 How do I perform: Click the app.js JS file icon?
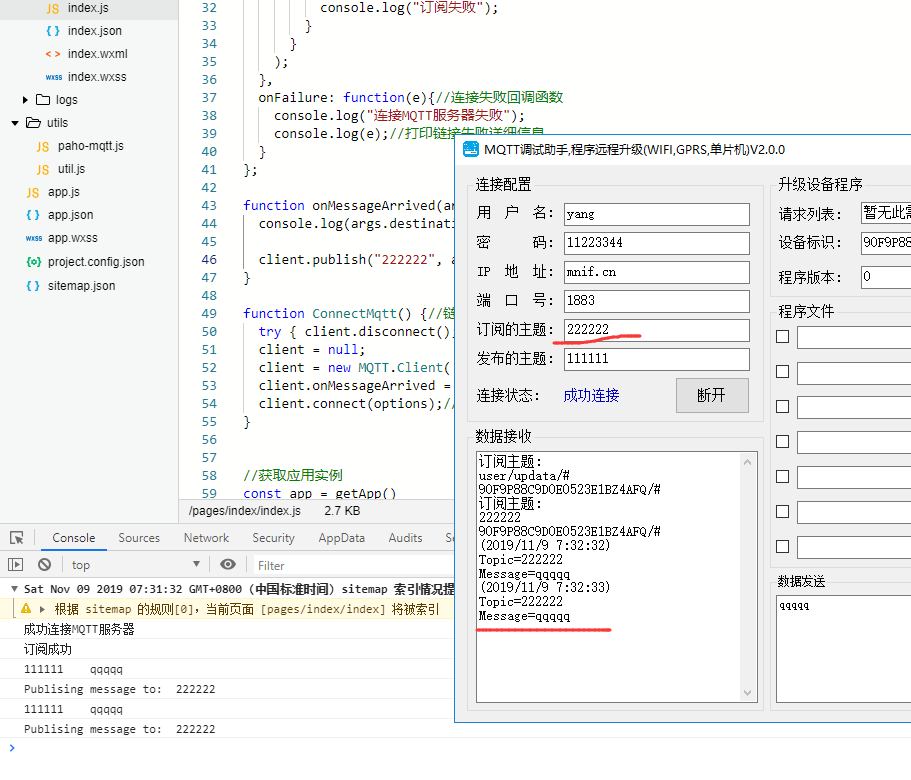tap(33, 192)
